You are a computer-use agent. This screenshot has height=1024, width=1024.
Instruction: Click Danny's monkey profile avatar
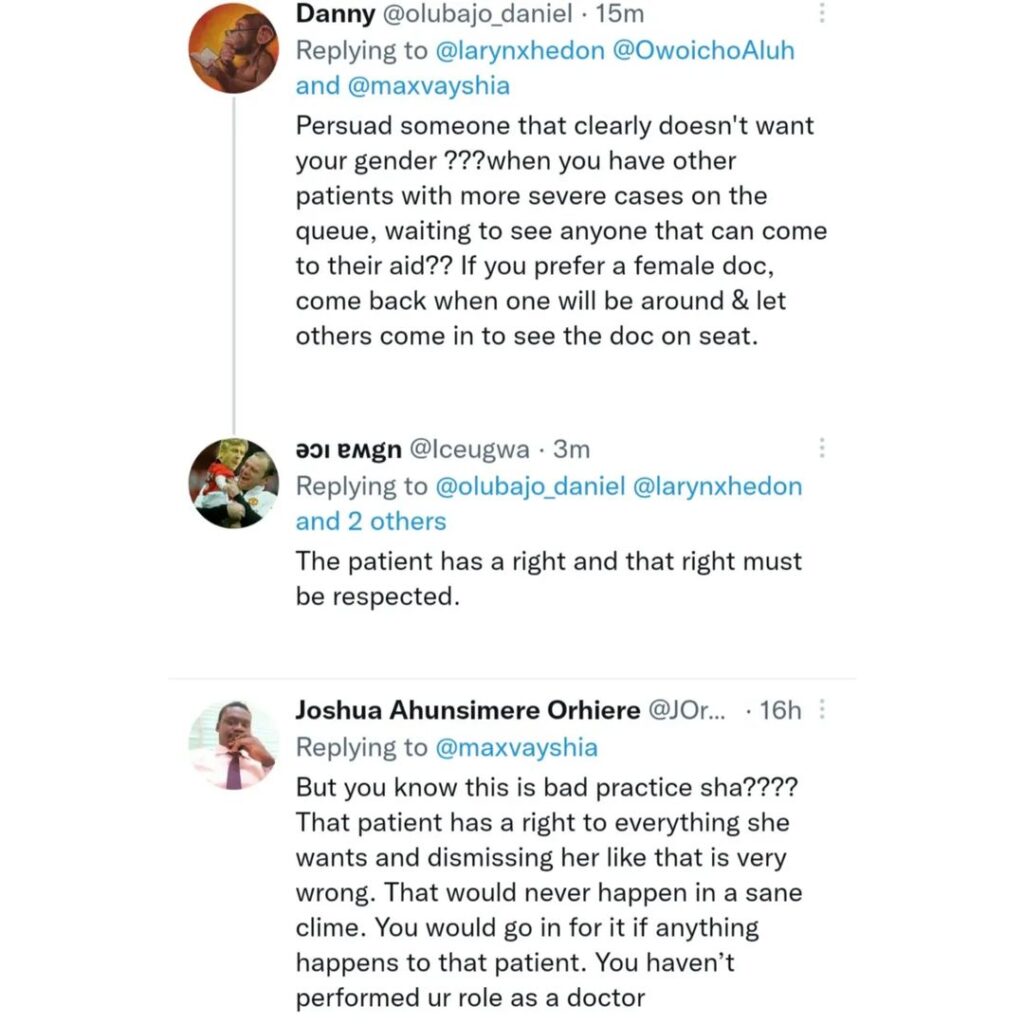pos(234,48)
